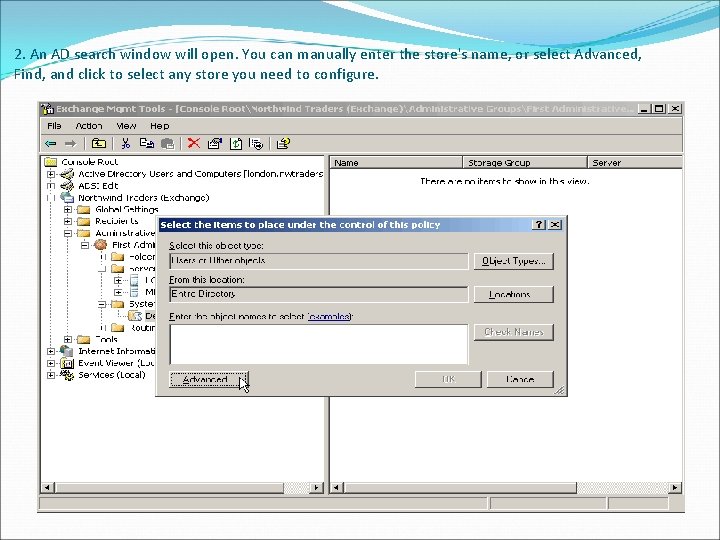Click the Back arrow toolbar icon
The width and height of the screenshot is (720, 540).
coord(51,144)
